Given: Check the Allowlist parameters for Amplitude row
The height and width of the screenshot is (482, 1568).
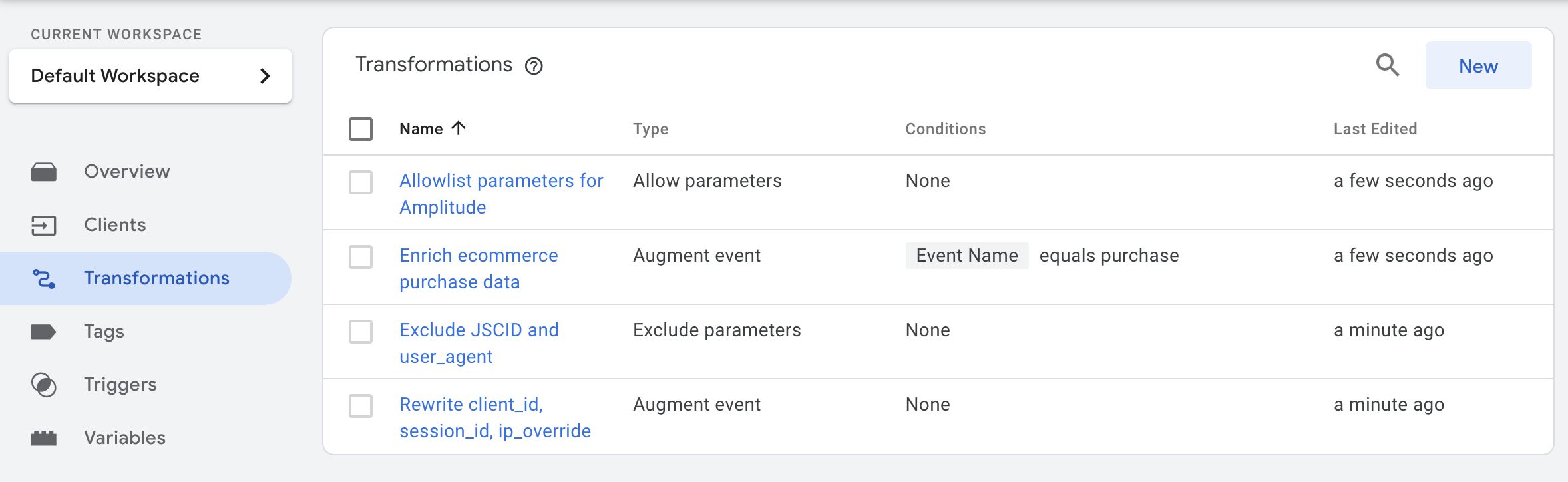Looking at the screenshot, I should (361, 182).
